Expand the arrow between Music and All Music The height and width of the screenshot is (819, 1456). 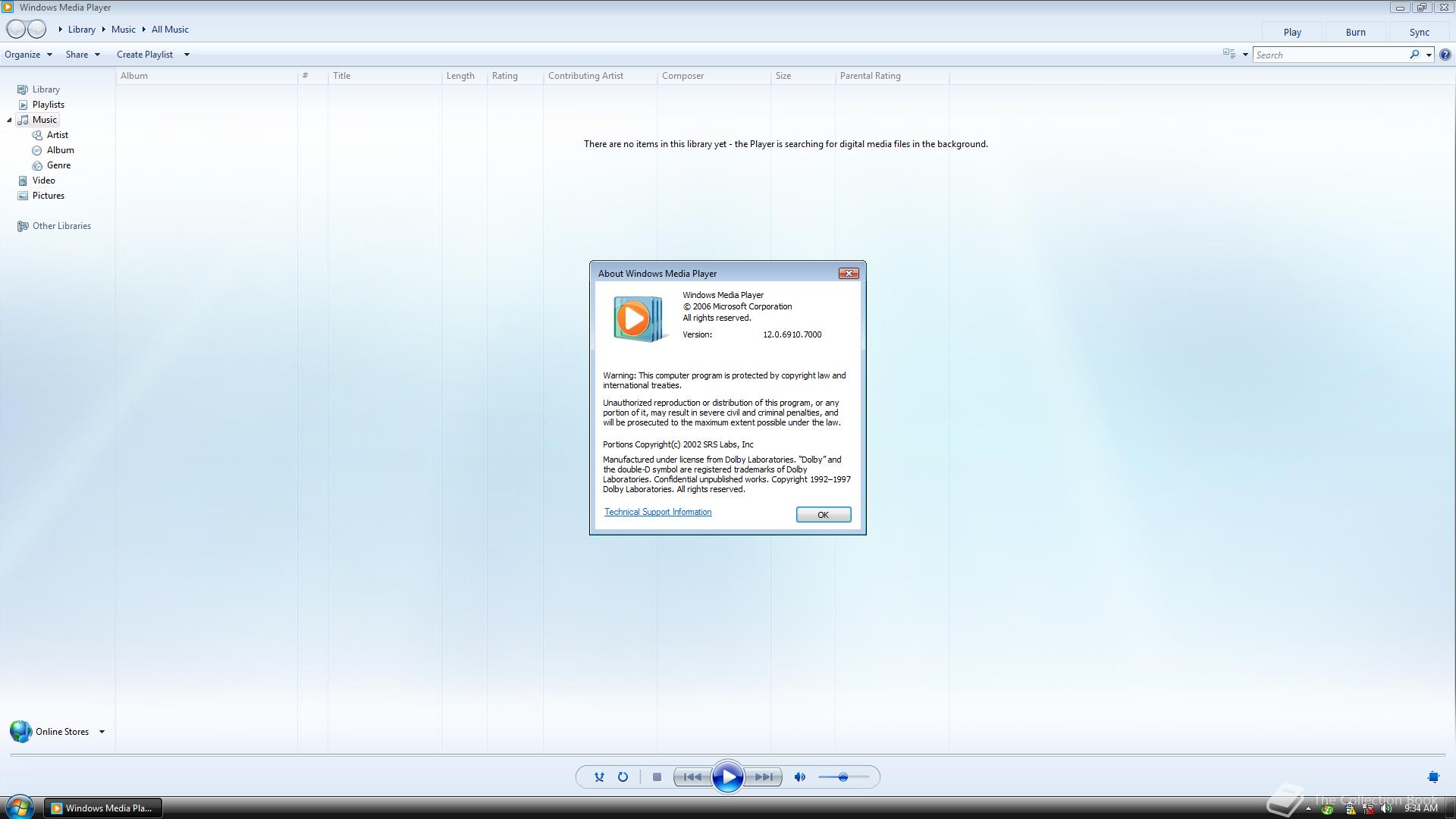coord(143,30)
